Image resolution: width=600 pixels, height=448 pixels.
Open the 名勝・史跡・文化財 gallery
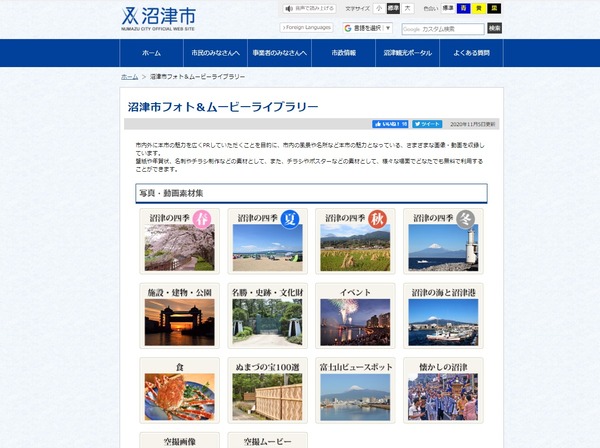[267, 316]
